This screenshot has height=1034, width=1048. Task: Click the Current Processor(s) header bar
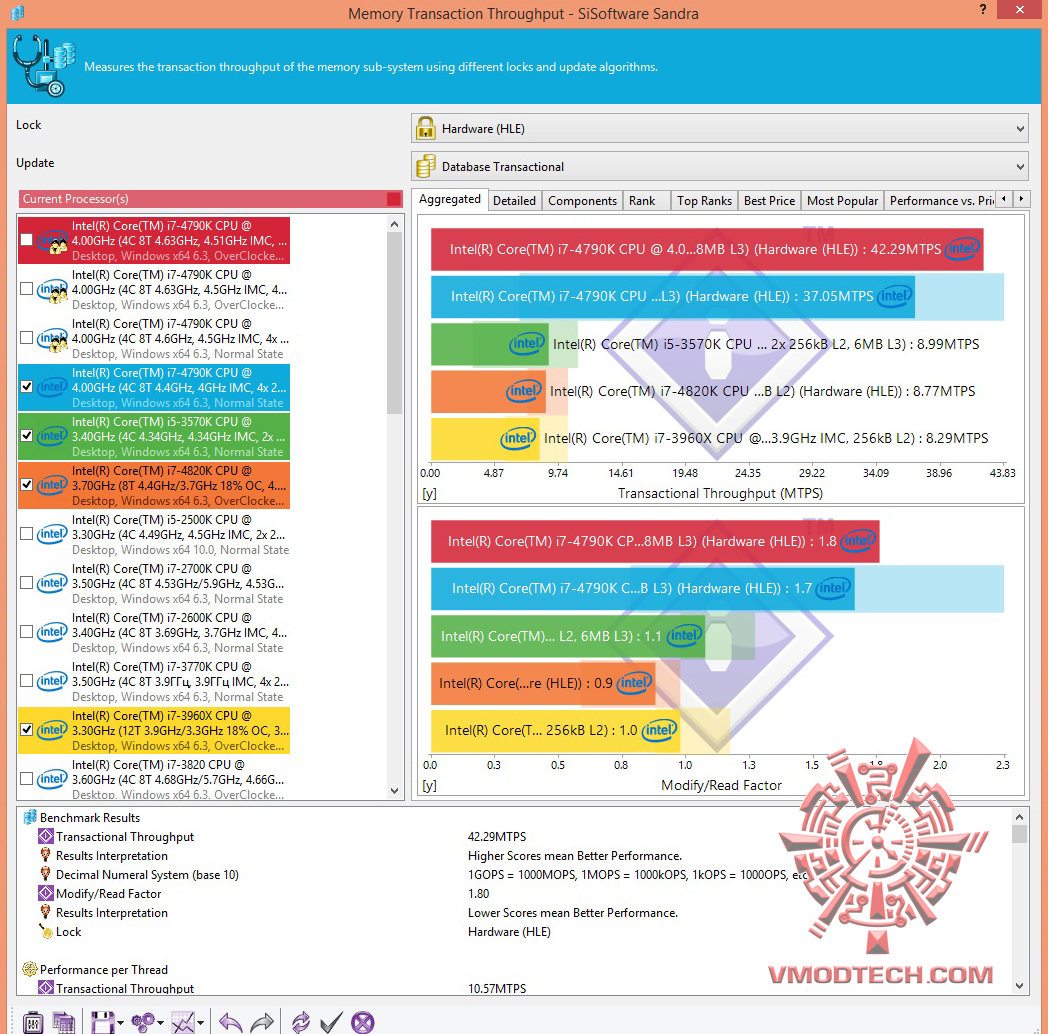pyautogui.click(x=211, y=199)
